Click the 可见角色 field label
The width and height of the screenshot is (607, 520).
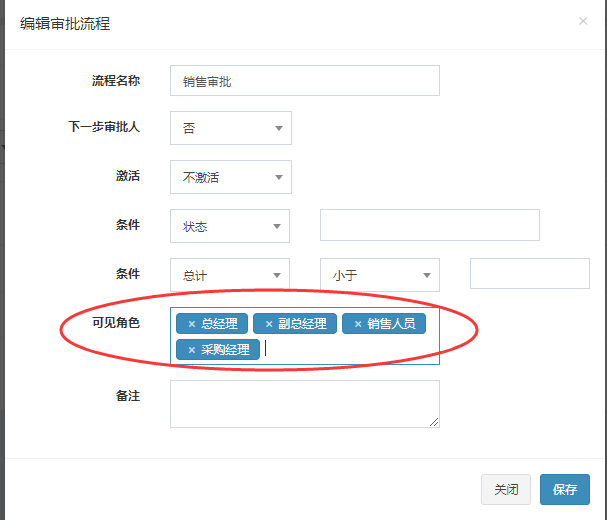point(116,322)
